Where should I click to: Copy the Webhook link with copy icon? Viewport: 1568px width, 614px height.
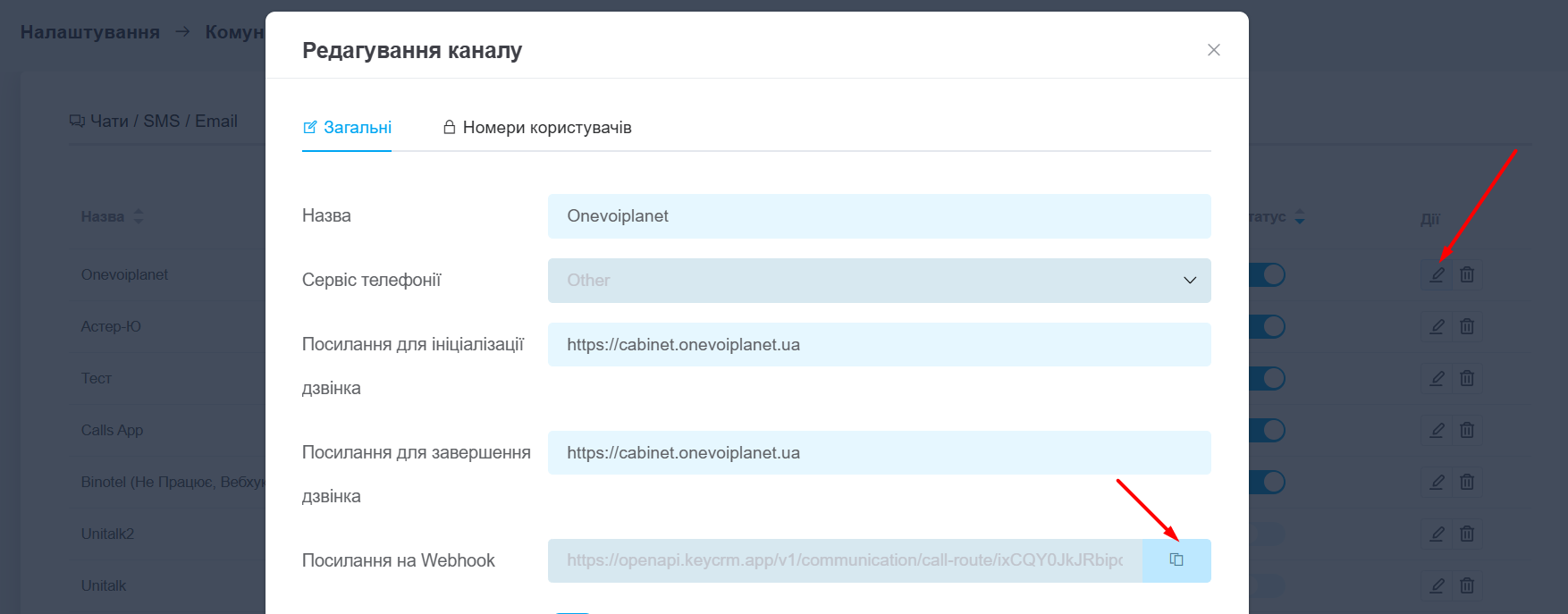pos(1176,560)
